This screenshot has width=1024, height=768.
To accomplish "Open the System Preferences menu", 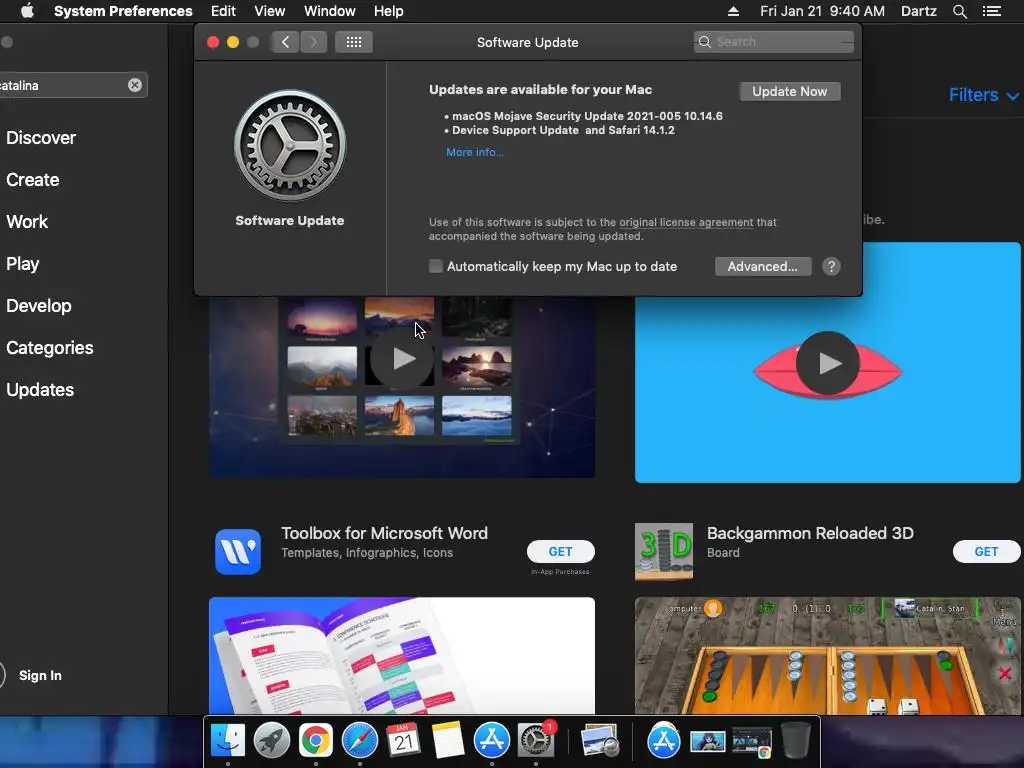I will [x=123, y=11].
